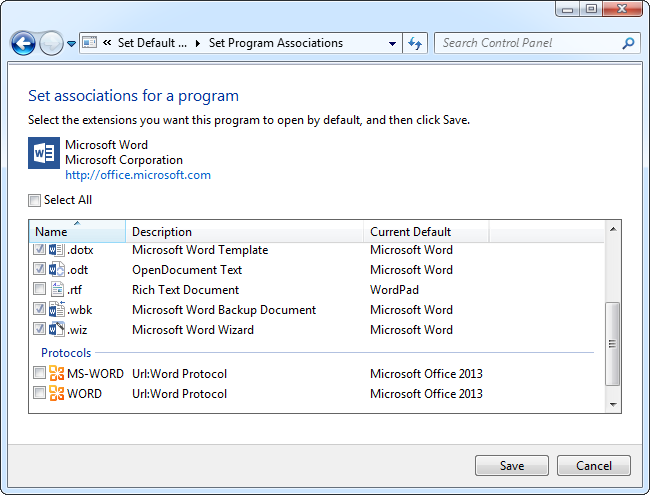Enable the Select All checkbox
The height and width of the screenshot is (495, 650).
point(36,200)
